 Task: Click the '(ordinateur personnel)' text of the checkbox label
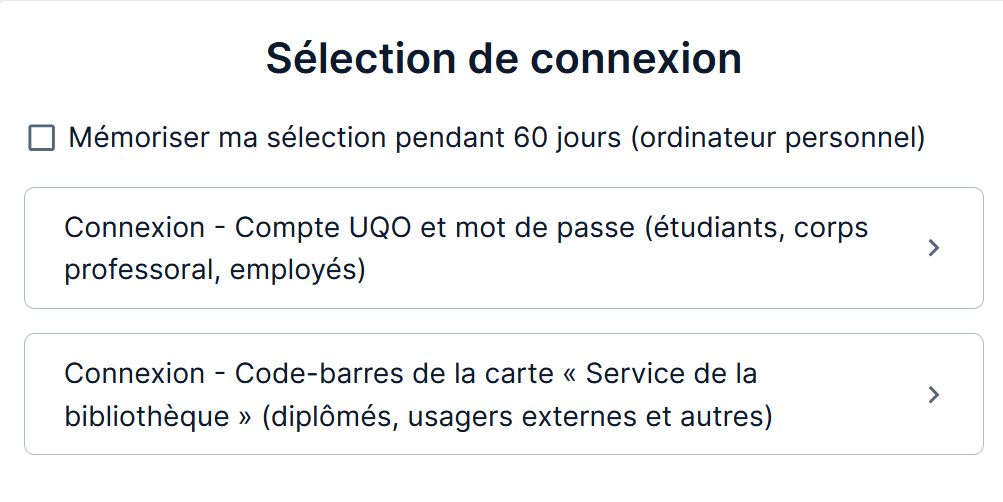point(777,138)
